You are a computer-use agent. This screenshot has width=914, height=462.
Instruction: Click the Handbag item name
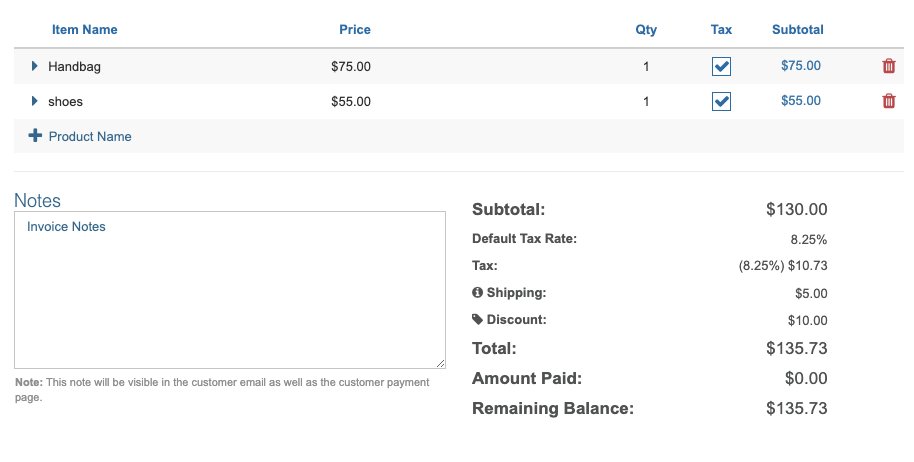pos(74,67)
